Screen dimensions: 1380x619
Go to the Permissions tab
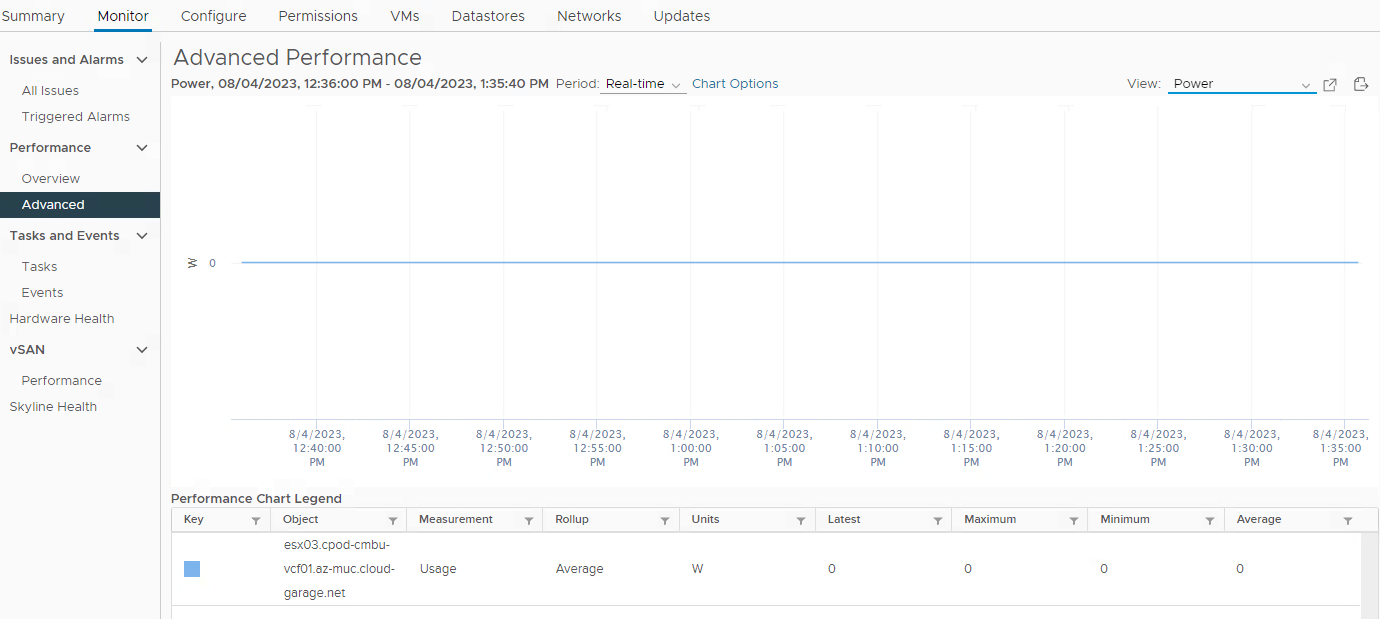318,16
